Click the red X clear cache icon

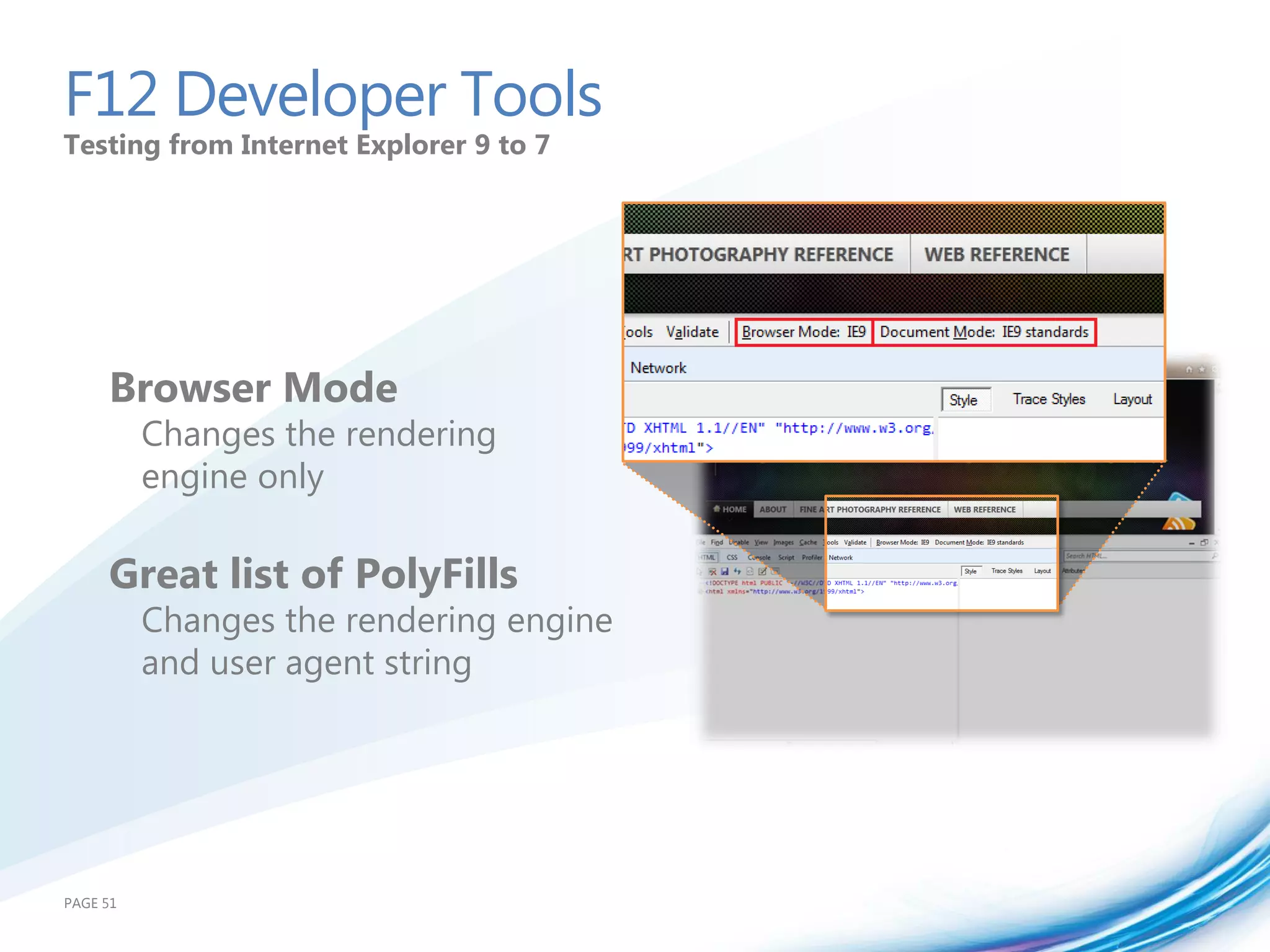713,571
